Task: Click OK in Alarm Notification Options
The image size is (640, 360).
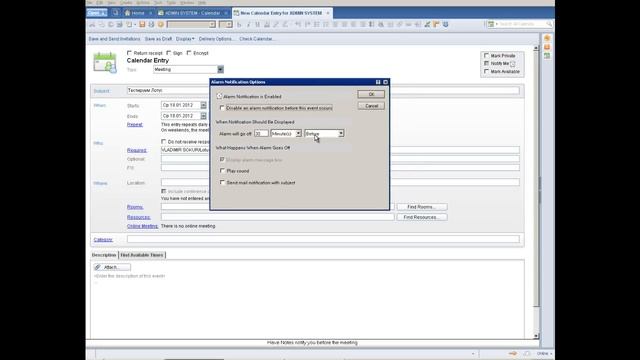Action: click(371, 94)
